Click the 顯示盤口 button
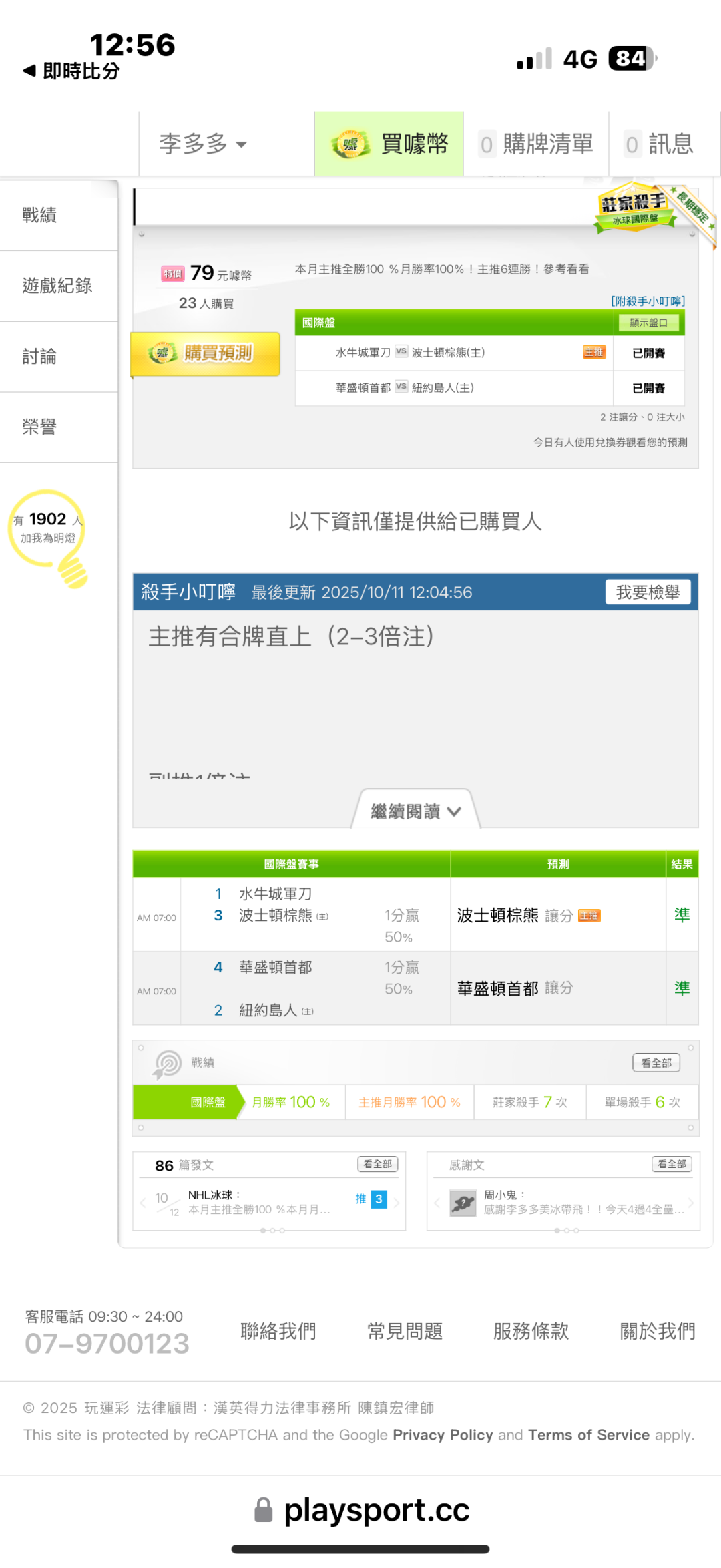This screenshot has height=1568, width=721. point(648,323)
